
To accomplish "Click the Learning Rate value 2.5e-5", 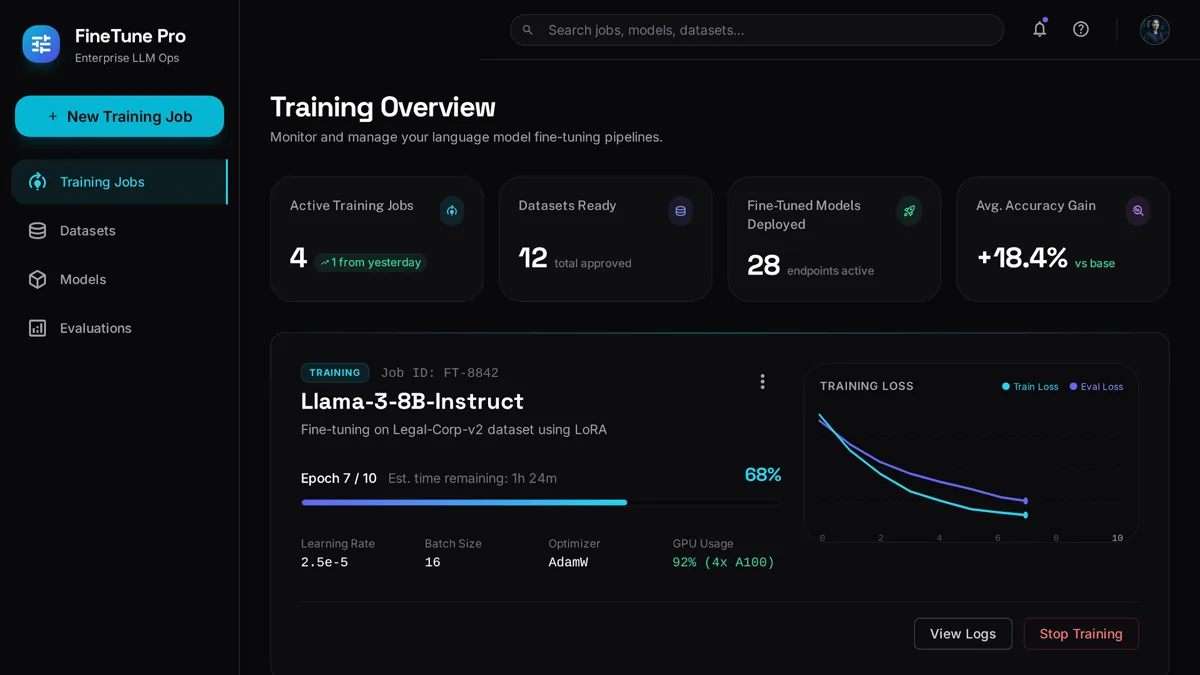I will tap(325, 563).
